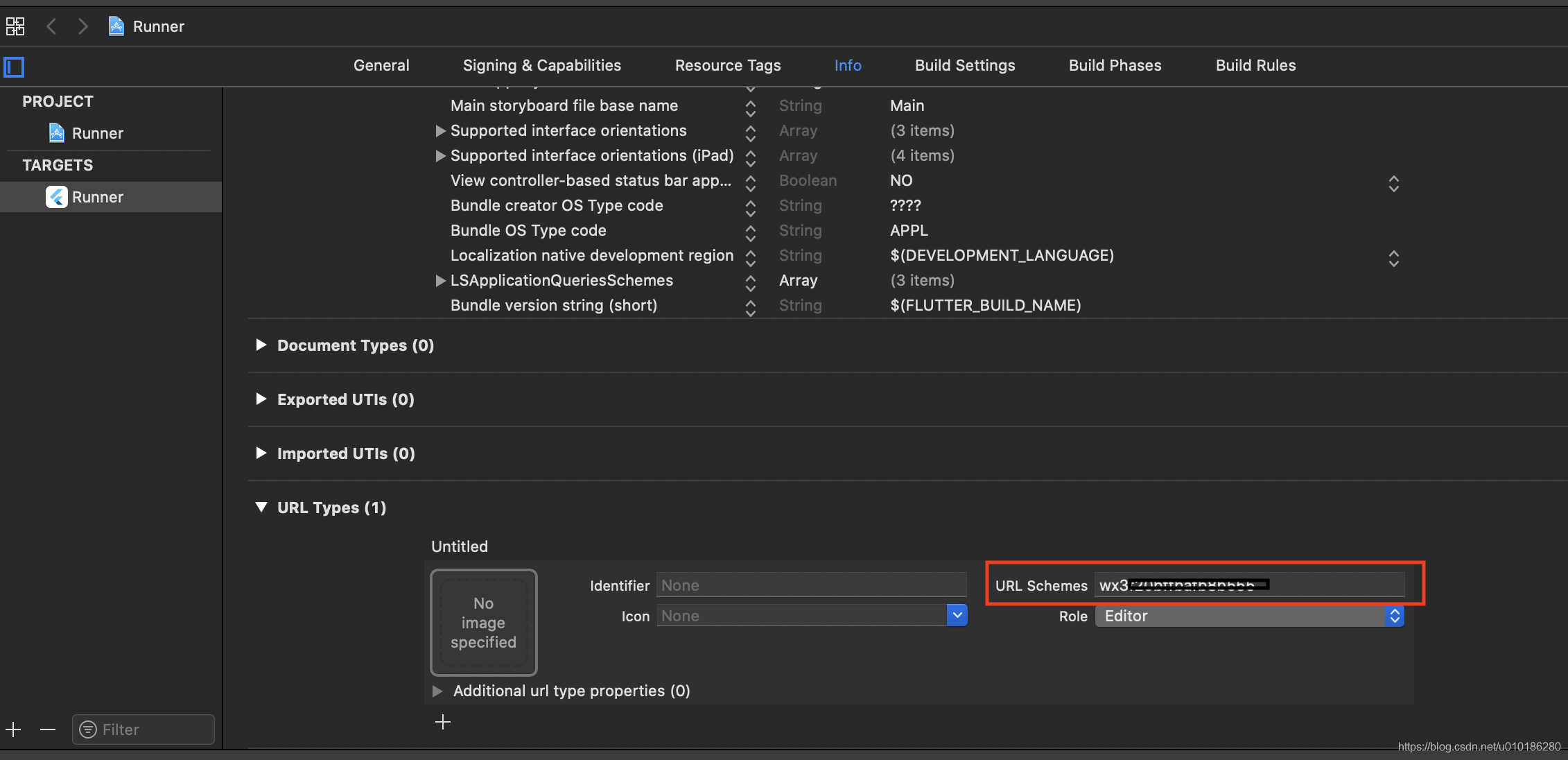Click the add target plus icon by Filter

[14, 729]
